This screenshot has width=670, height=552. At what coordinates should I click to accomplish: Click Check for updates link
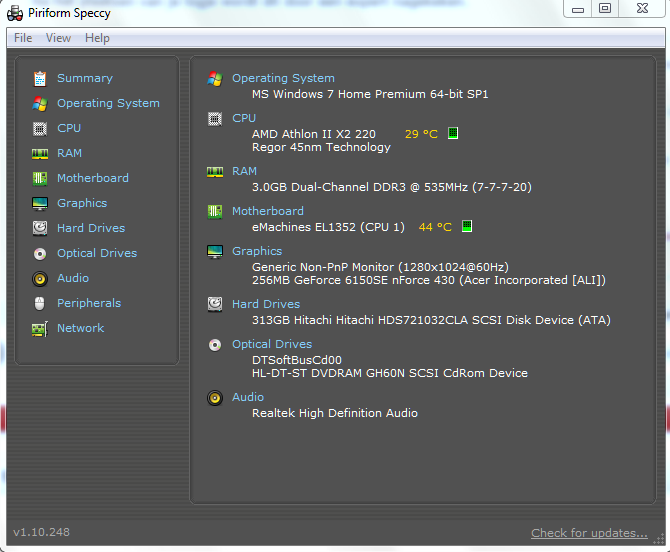[589, 533]
